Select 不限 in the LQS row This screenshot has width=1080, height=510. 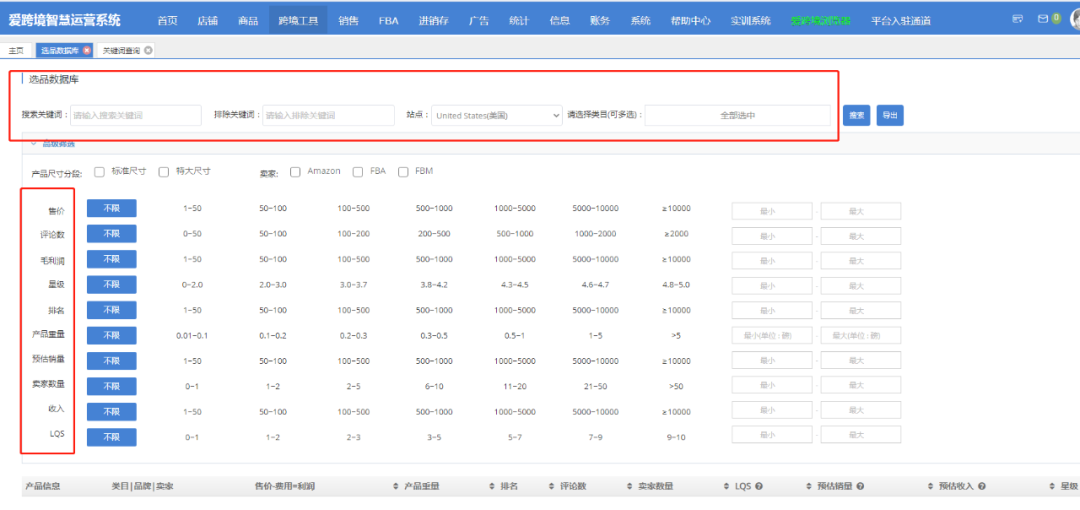(112, 437)
